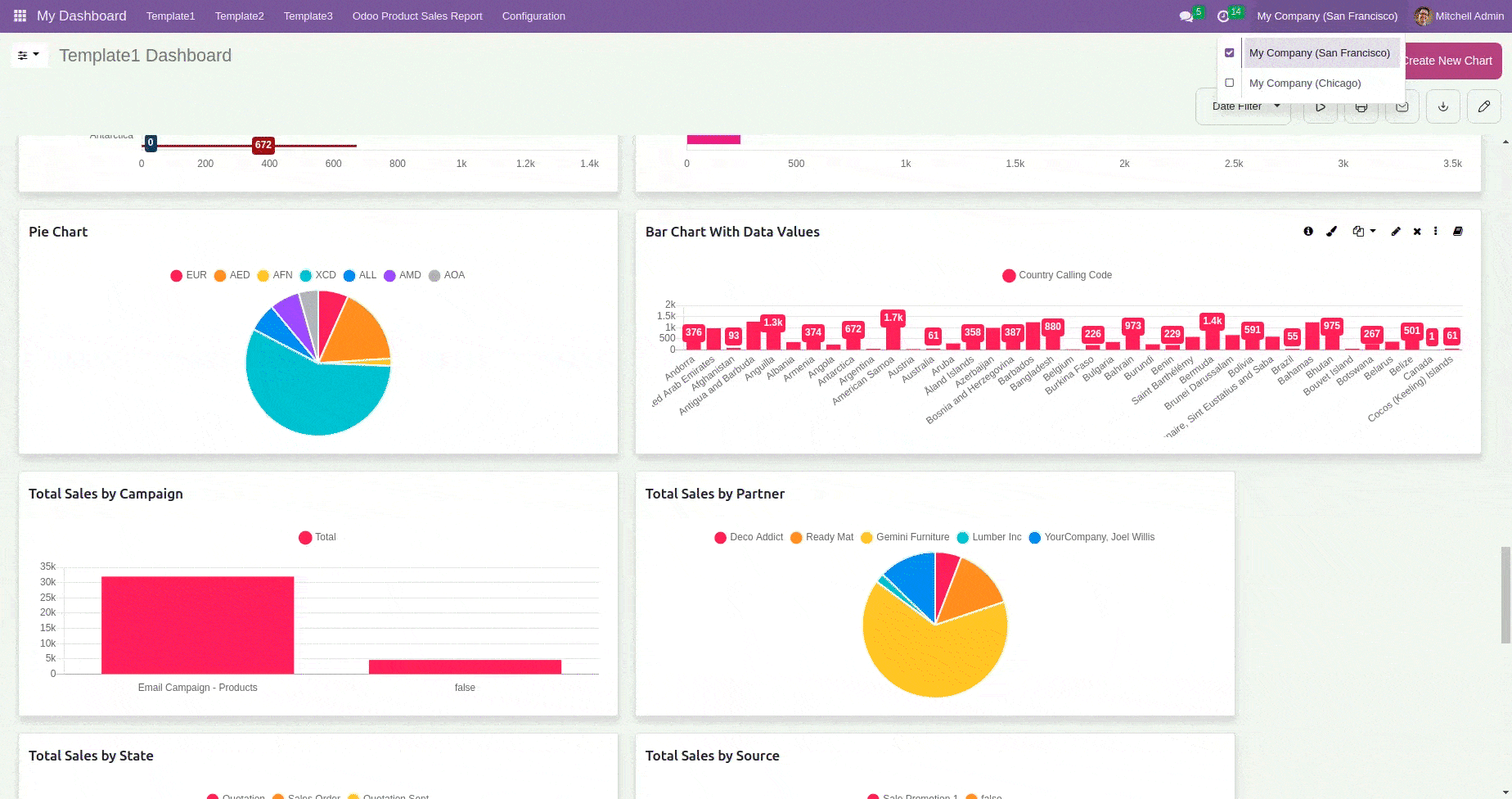Open the Mitchell Admin user menu

point(1460,16)
